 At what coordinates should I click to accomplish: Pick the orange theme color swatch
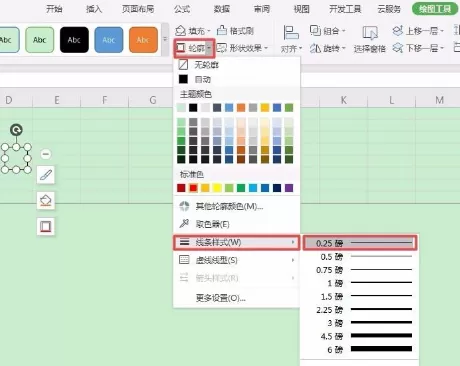(x=241, y=108)
